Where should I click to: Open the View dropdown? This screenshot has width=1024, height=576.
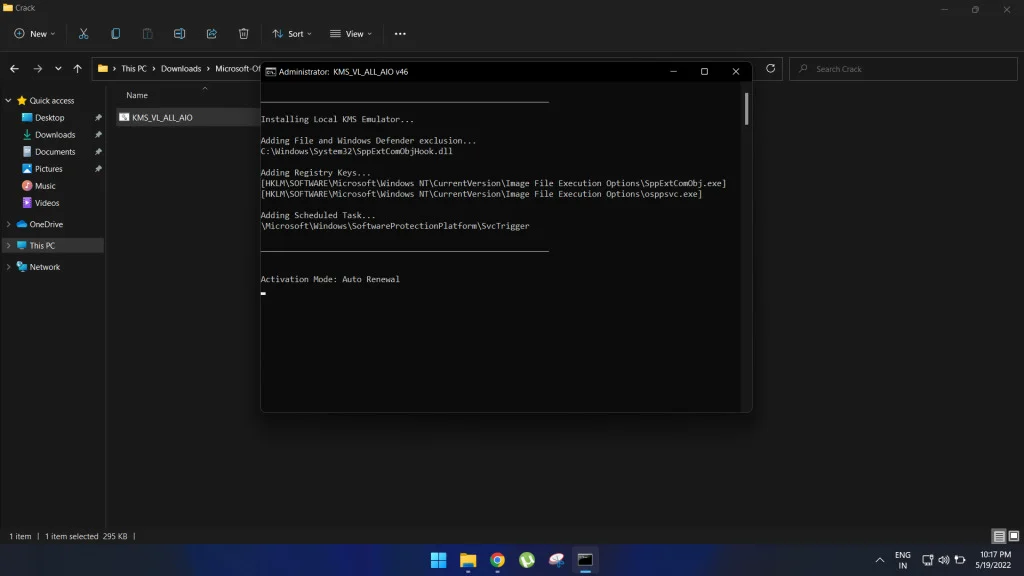click(x=351, y=34)
